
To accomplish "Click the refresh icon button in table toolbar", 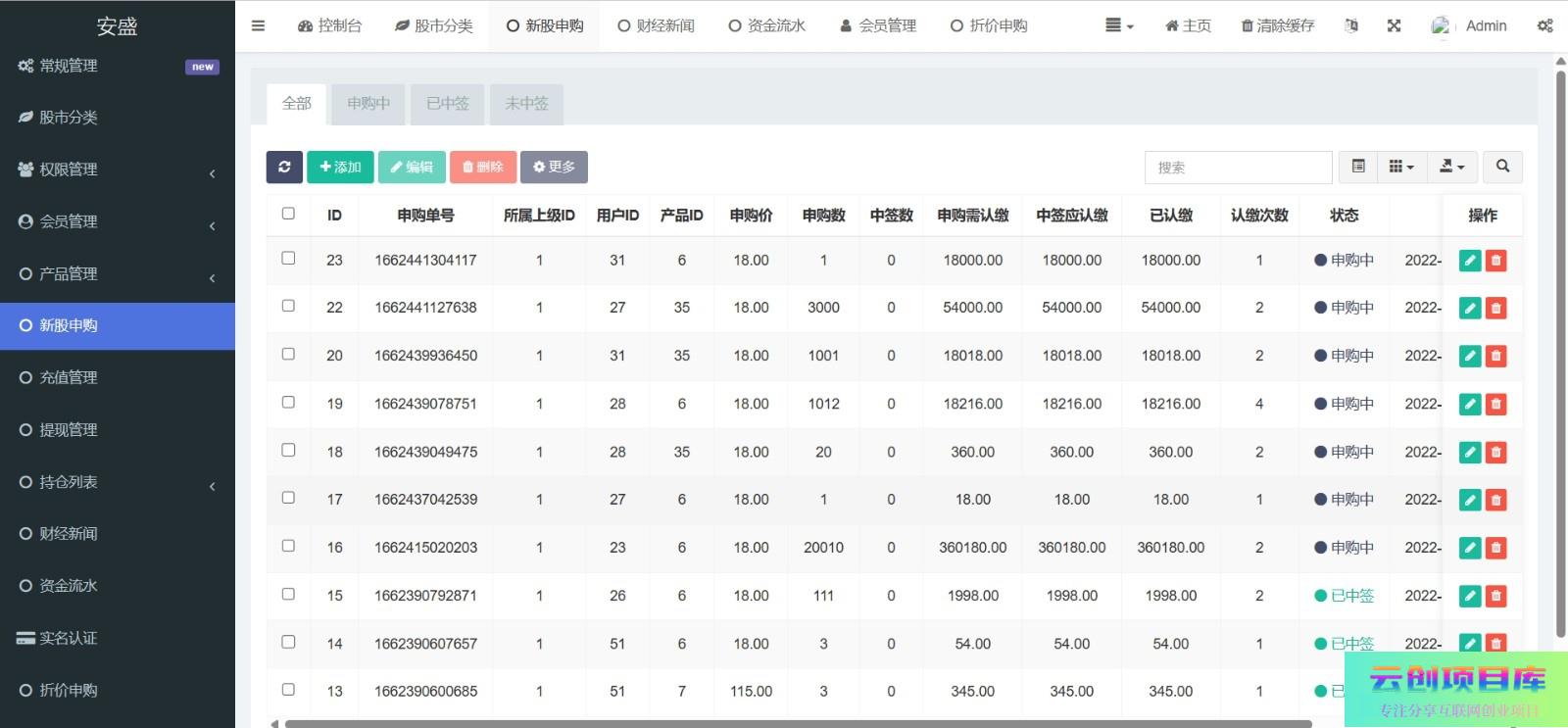I will point(284,168).
